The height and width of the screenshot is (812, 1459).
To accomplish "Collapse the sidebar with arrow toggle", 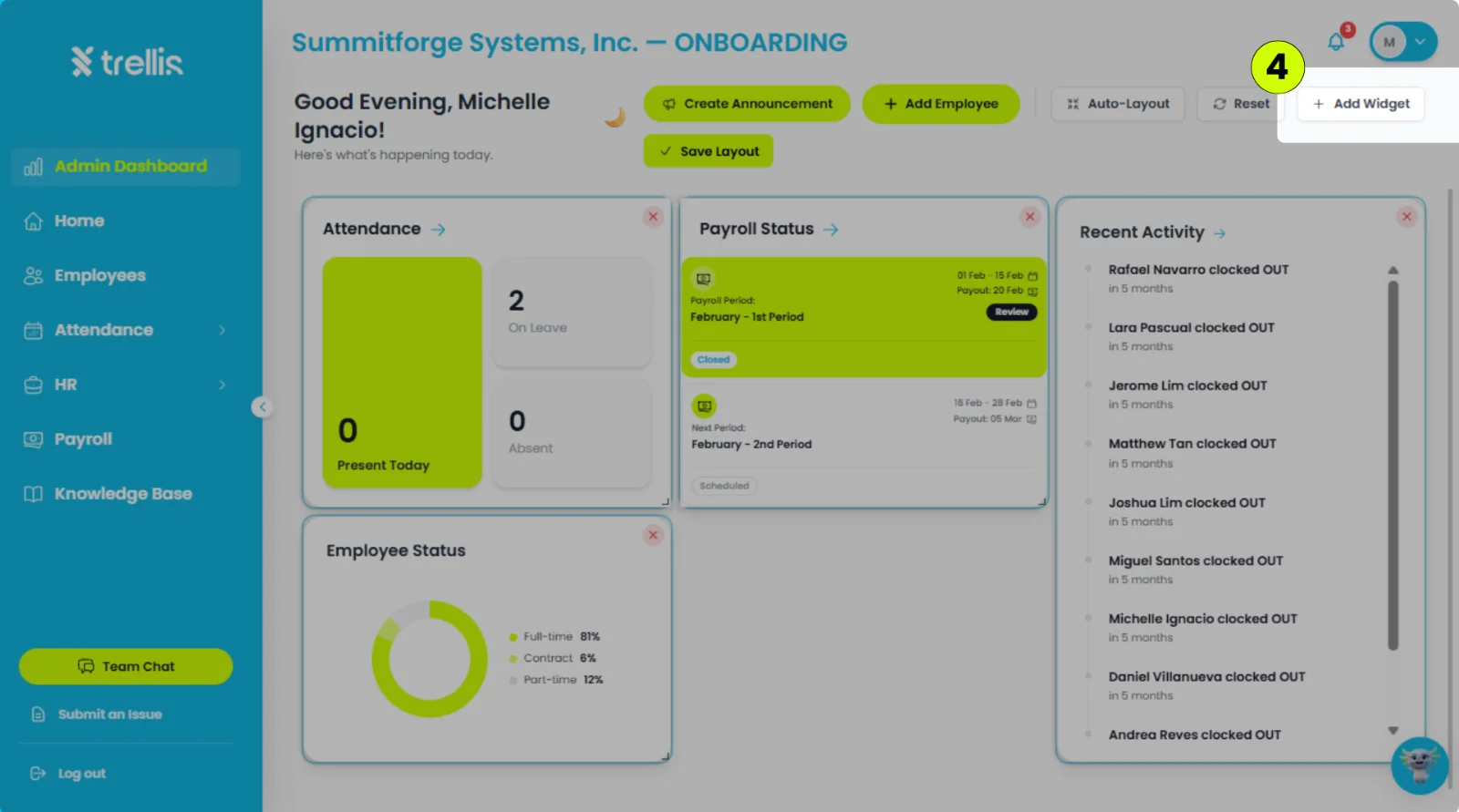I will 262,407.
